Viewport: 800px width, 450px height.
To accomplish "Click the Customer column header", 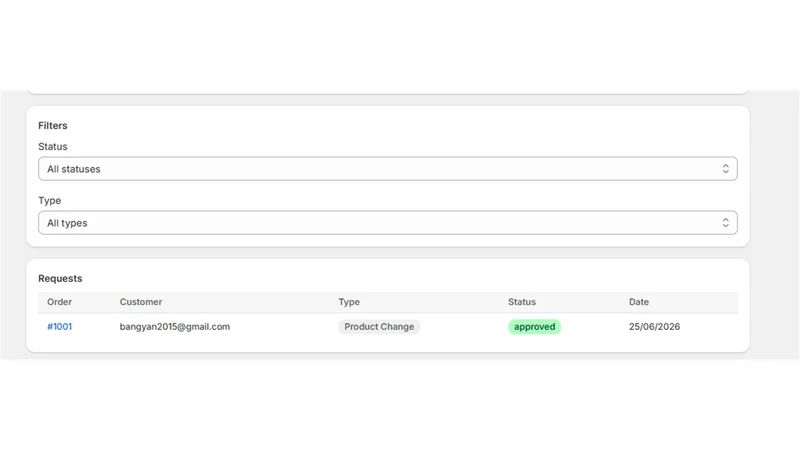I will [141, 302].
